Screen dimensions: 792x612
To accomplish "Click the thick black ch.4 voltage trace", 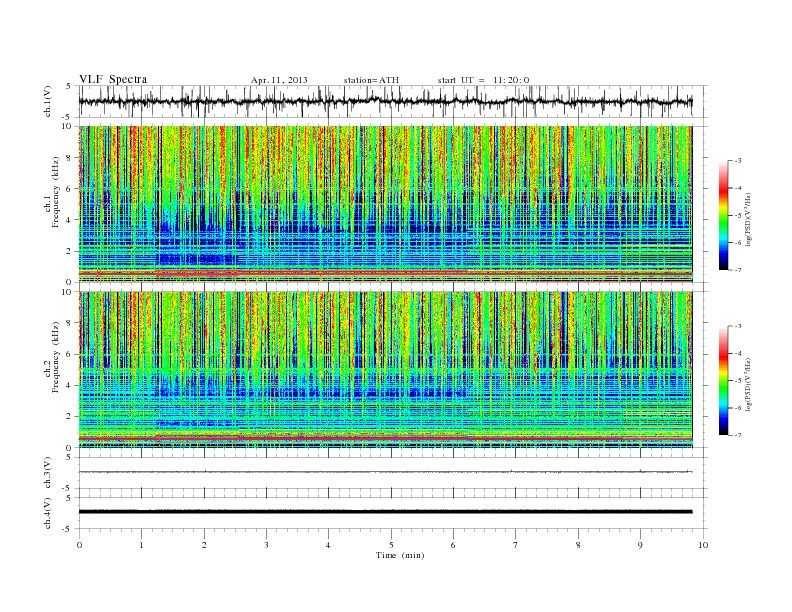I will [385, 512].
